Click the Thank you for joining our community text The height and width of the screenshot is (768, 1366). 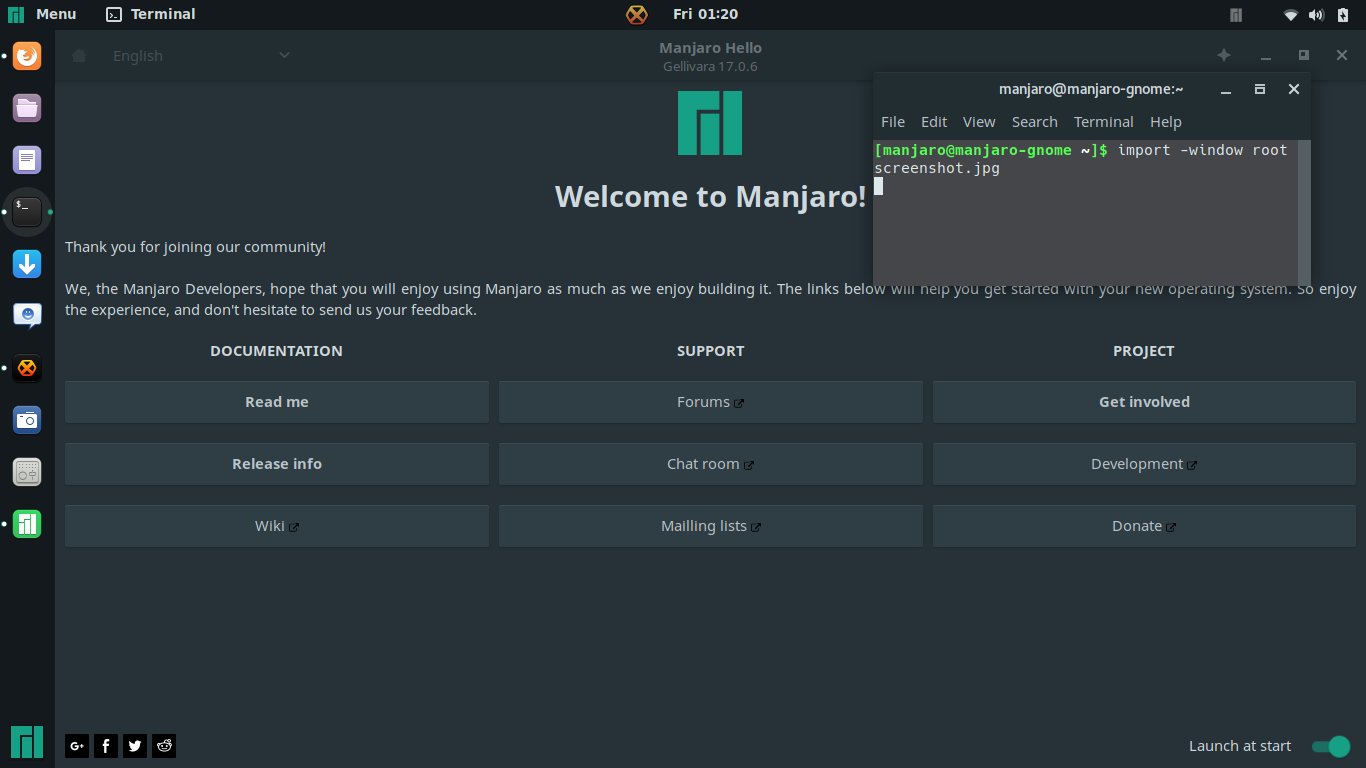click(x=195, y=247)
